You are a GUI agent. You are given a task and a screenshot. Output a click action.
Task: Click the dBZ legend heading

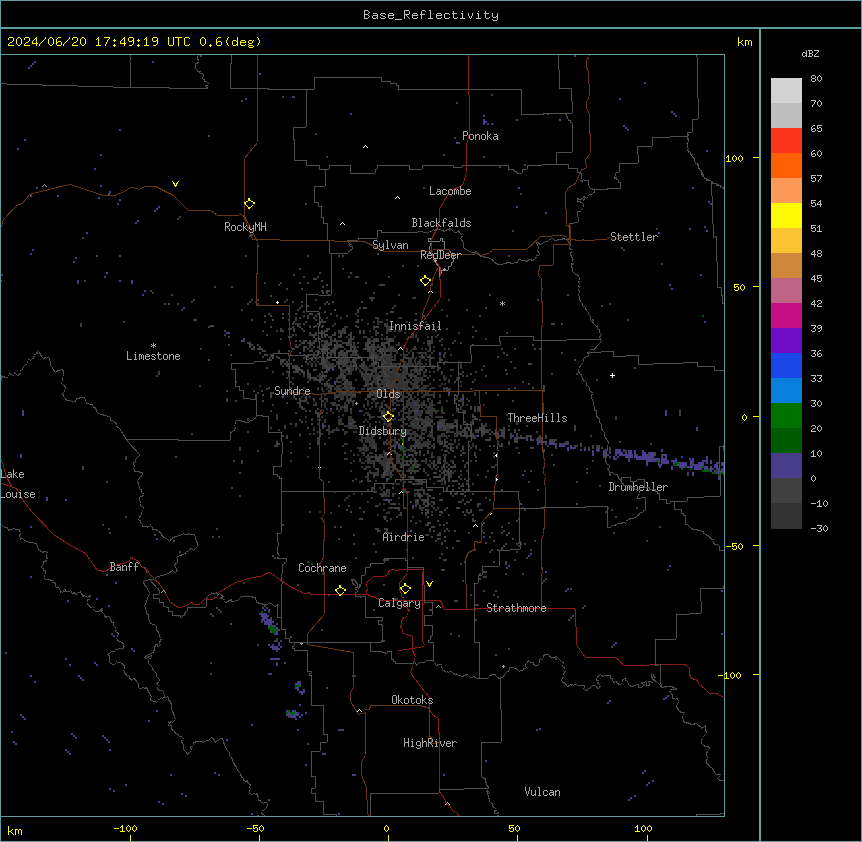click(x=810, y=53)
